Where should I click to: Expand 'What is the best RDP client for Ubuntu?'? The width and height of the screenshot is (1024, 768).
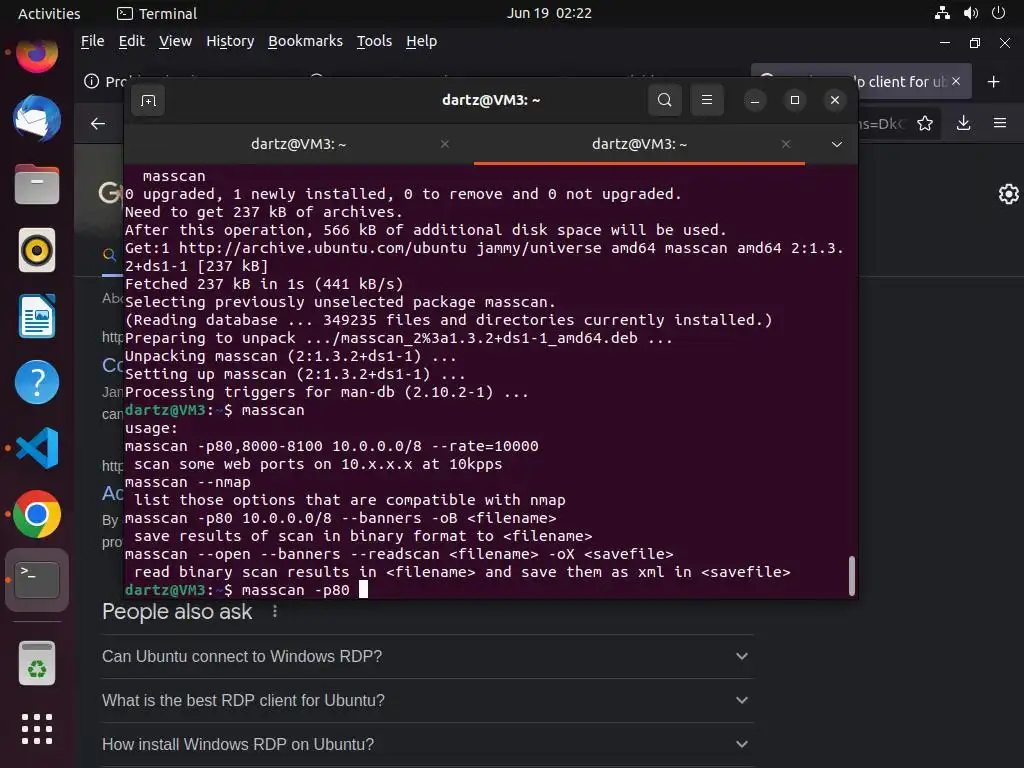[427, 700]
